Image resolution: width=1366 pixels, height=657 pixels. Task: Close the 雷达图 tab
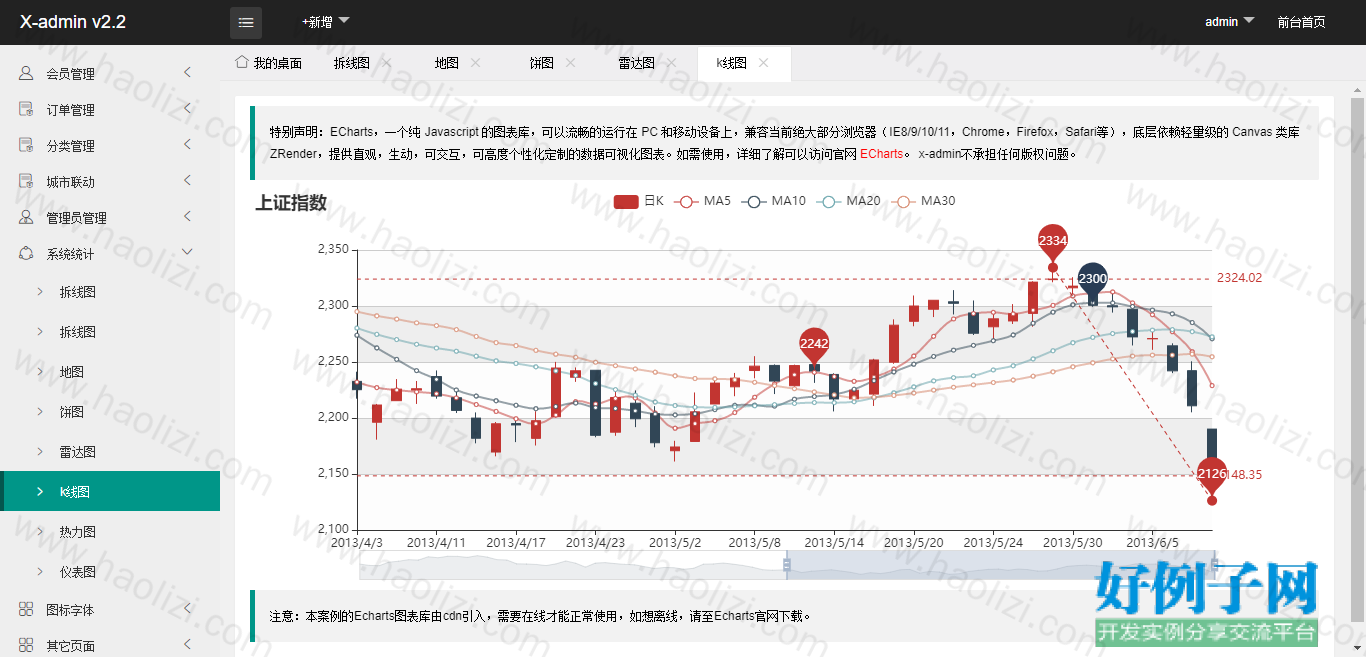coord(671,63)
